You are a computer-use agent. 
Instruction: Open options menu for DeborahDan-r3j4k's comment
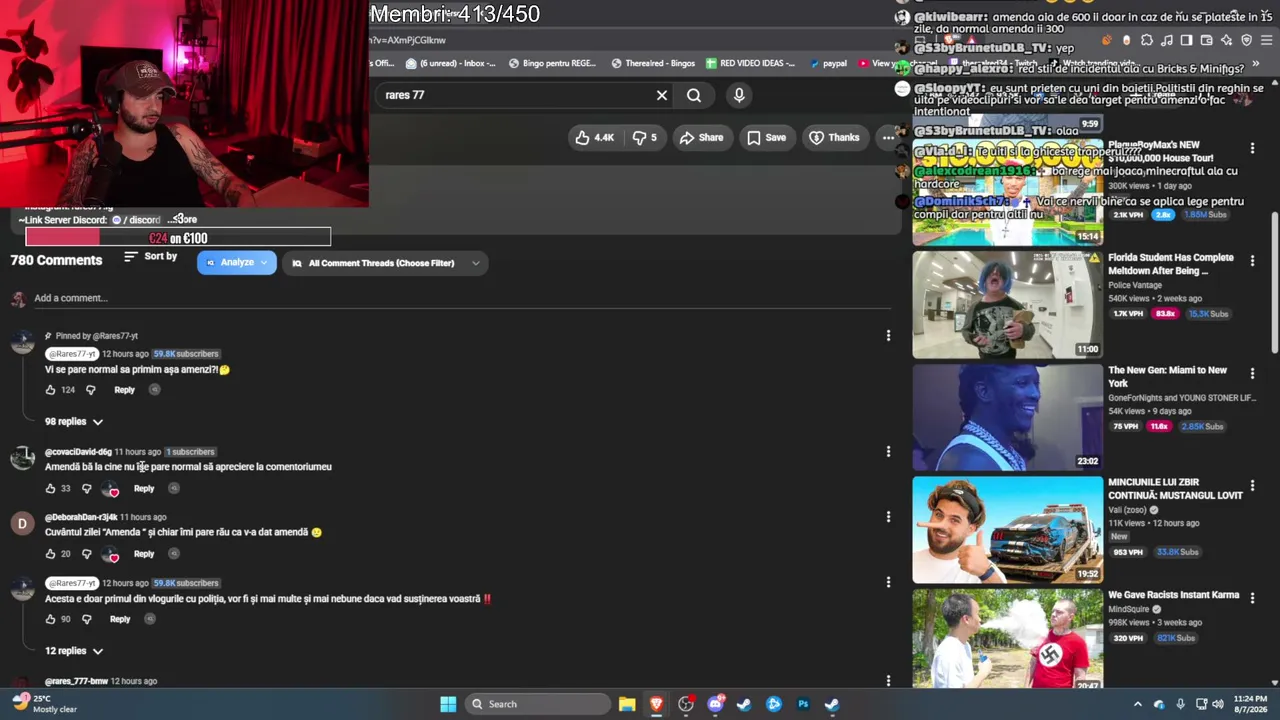pos(888,517)
